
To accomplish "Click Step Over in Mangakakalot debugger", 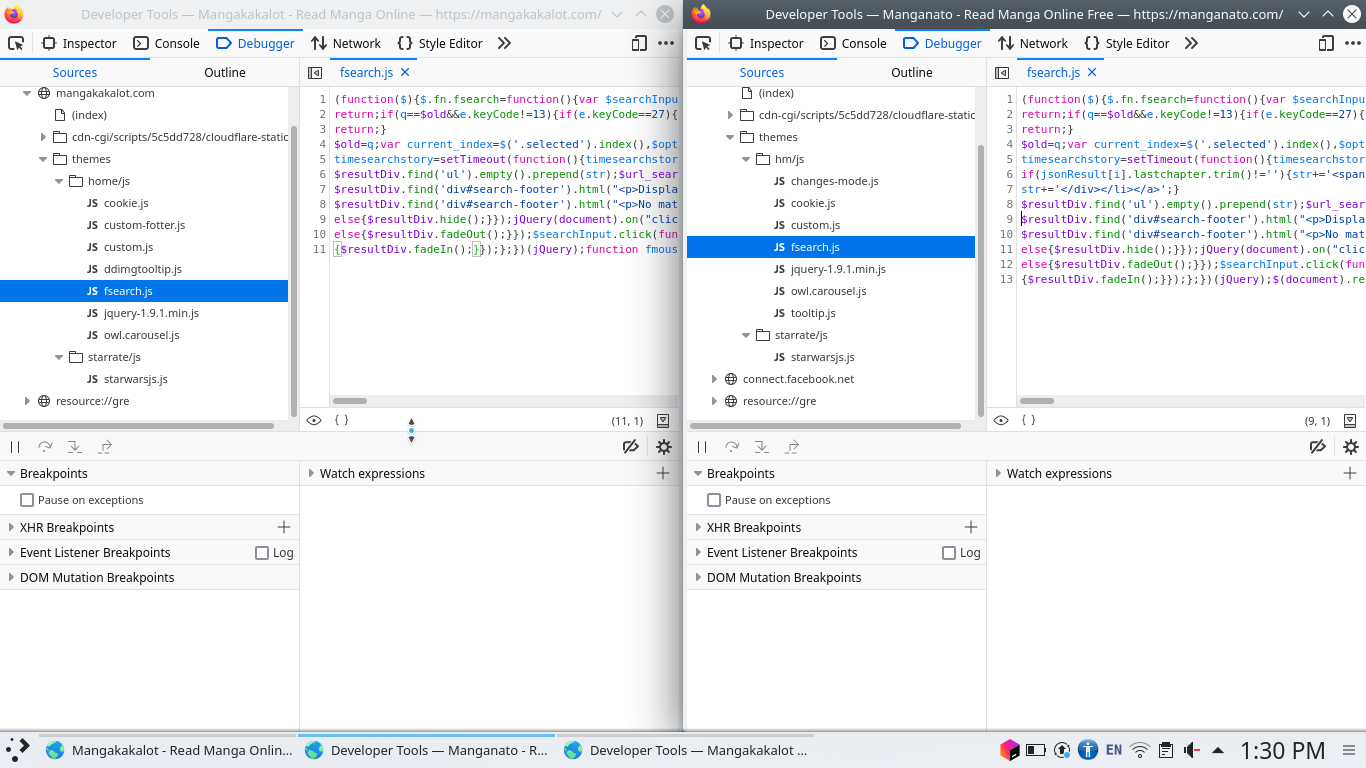I will click(45, 447).
